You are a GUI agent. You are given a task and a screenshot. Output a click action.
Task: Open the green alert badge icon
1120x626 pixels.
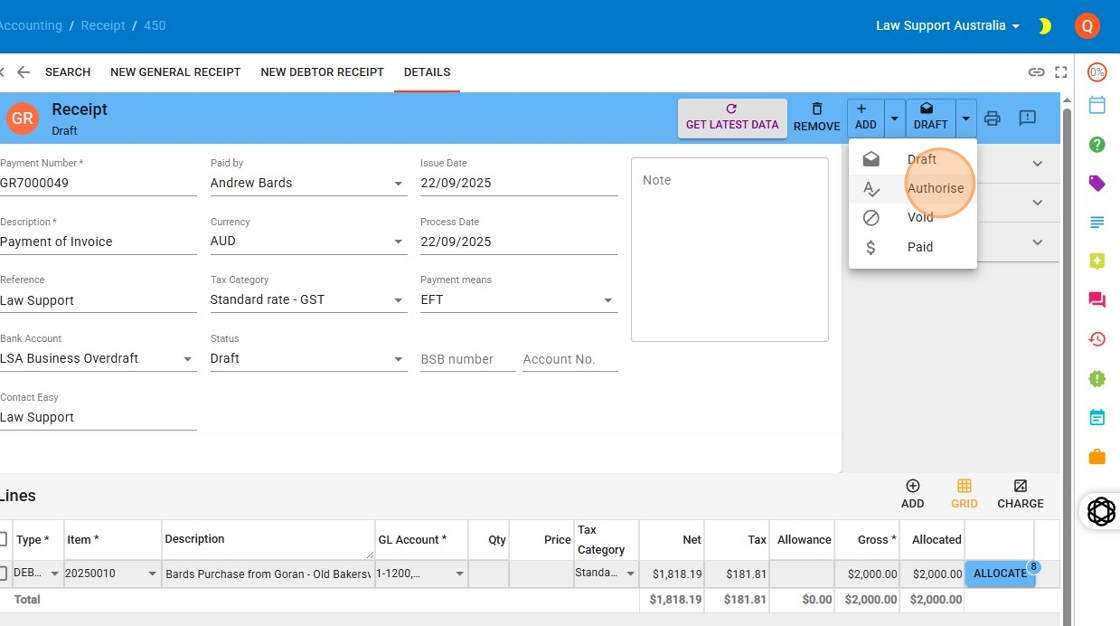(1097, 378)
